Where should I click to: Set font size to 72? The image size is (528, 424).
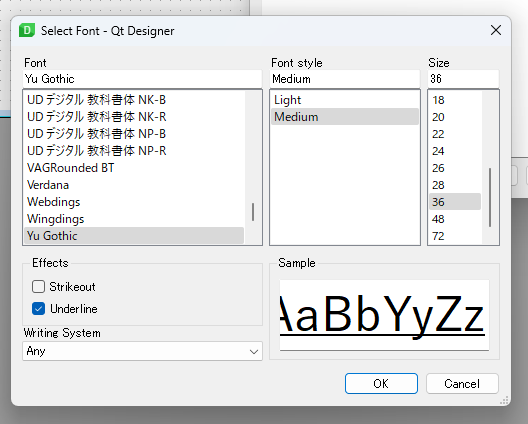coord(455,236)
